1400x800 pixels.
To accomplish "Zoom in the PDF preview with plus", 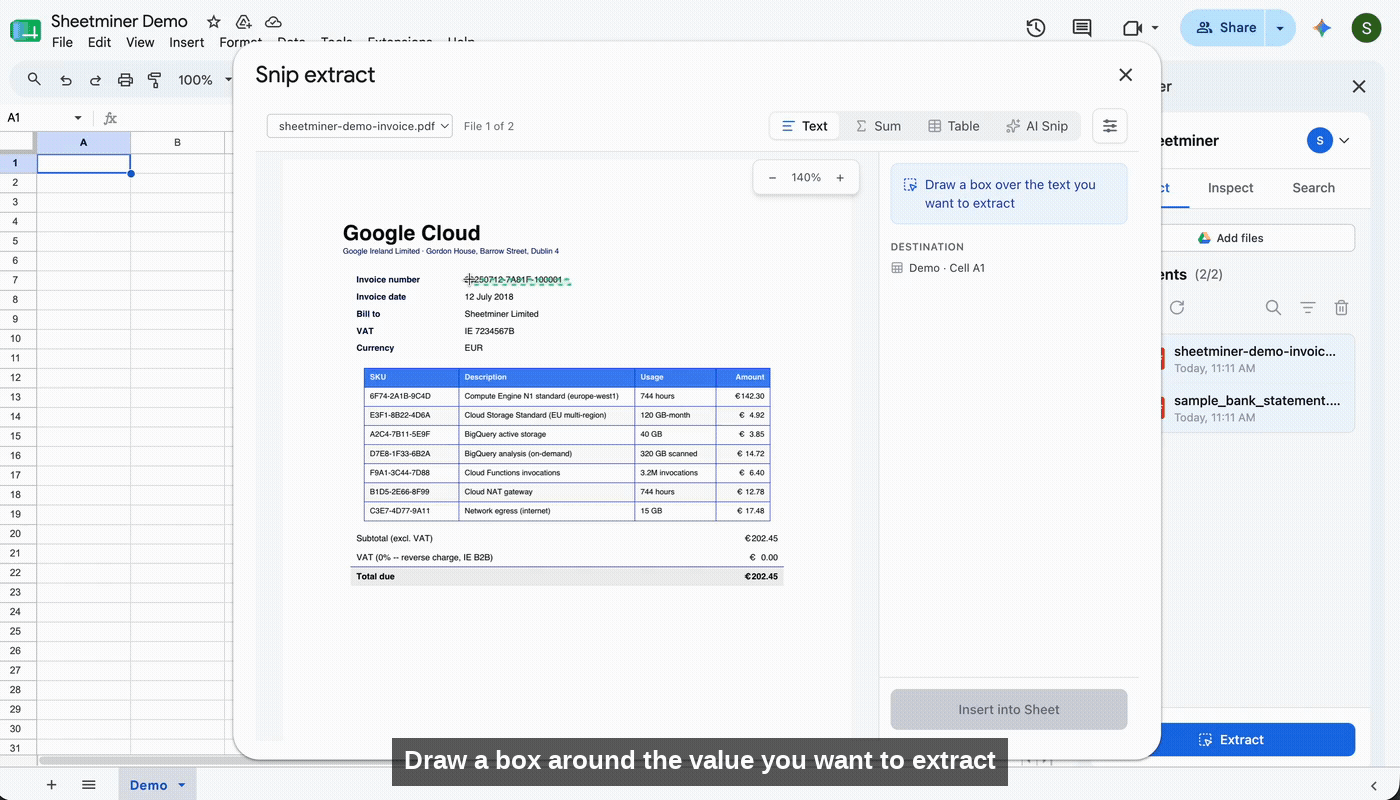I will (x=840, y=178).
